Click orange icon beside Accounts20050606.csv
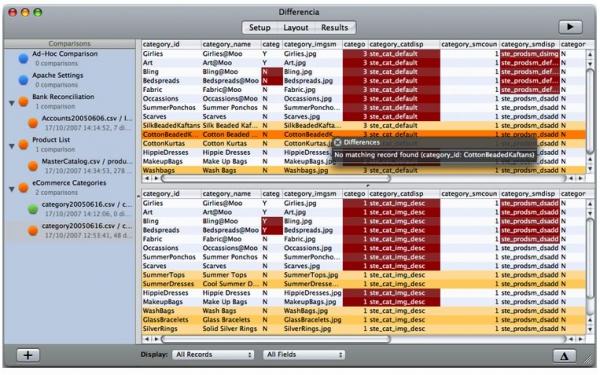 pyautogui.click(x=33, y=123)
